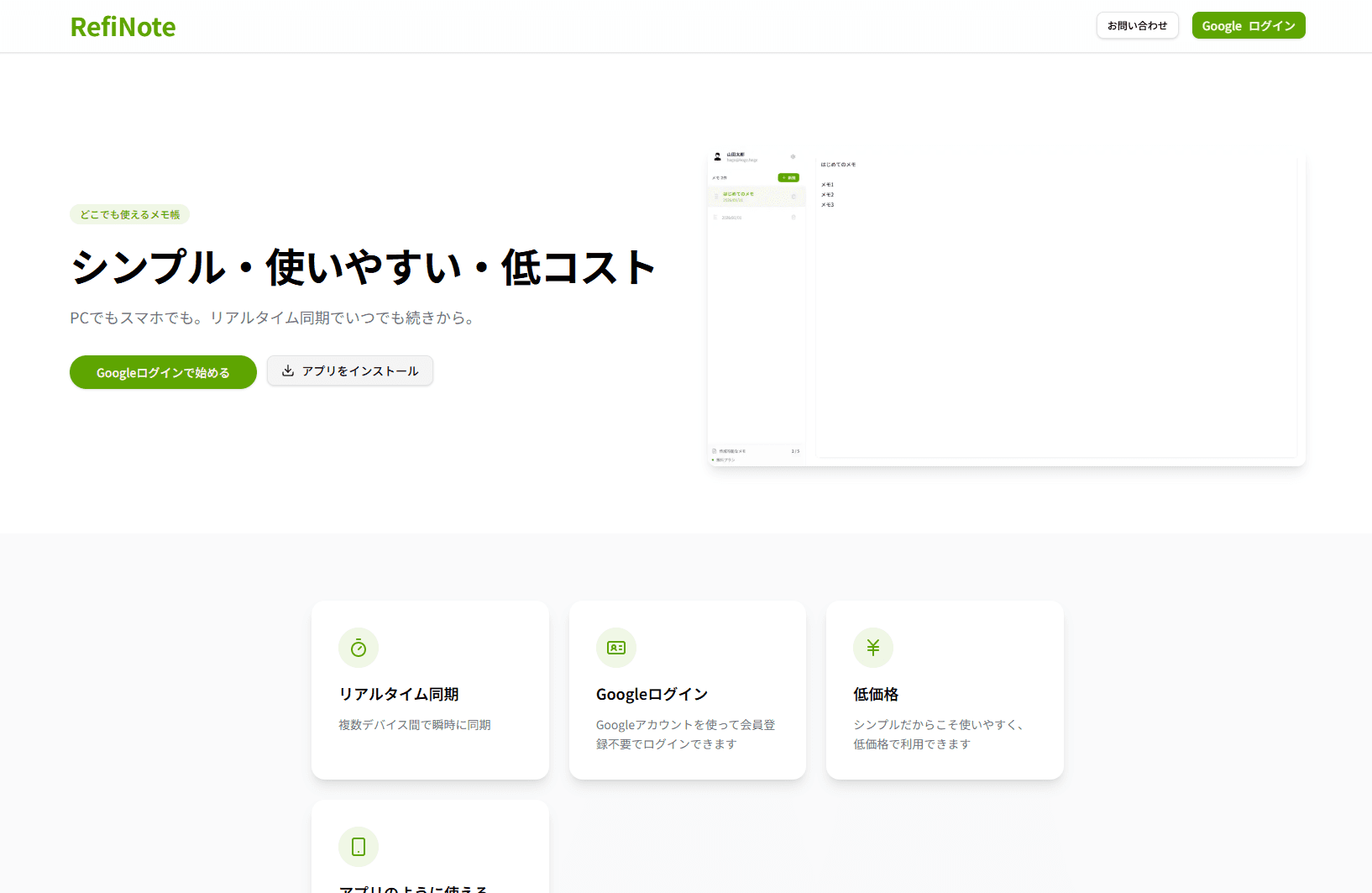This screenshot has height=893, width=1372.
Task: Click the Googleアカウントを使って description text
Action: (686, 734)
